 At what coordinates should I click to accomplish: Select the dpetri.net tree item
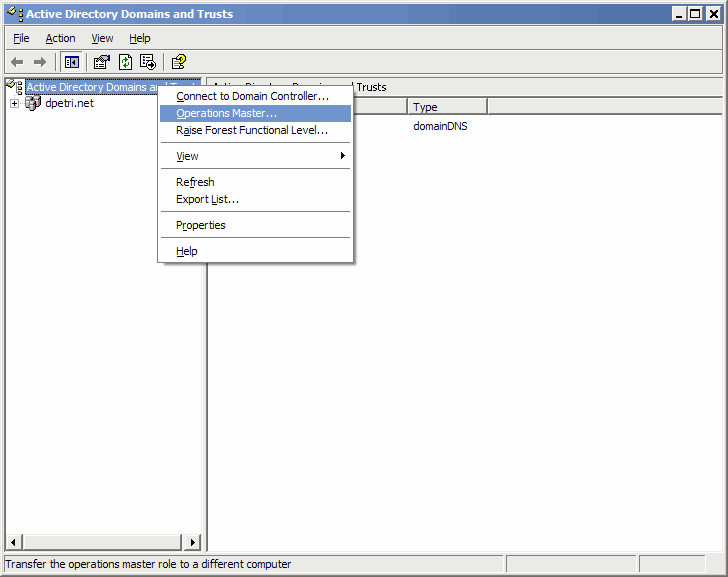[x=70, y=103]
